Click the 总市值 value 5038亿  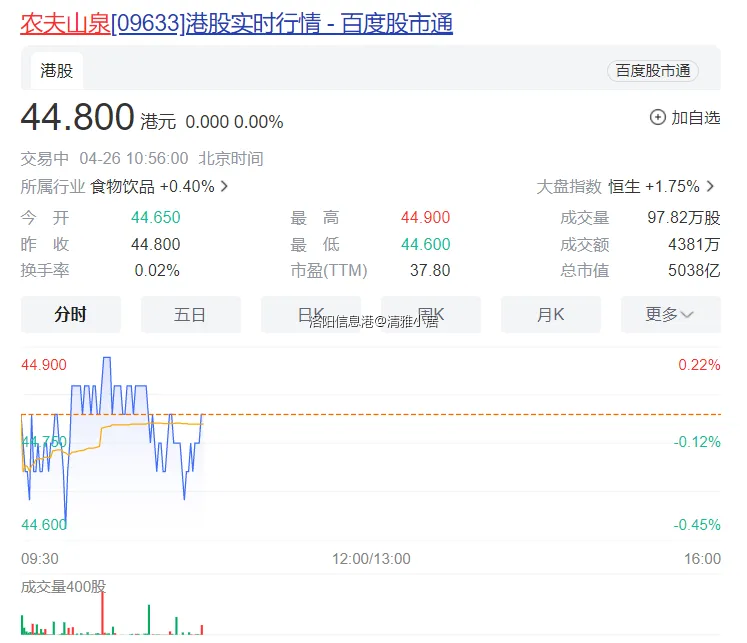pos(694,271)
